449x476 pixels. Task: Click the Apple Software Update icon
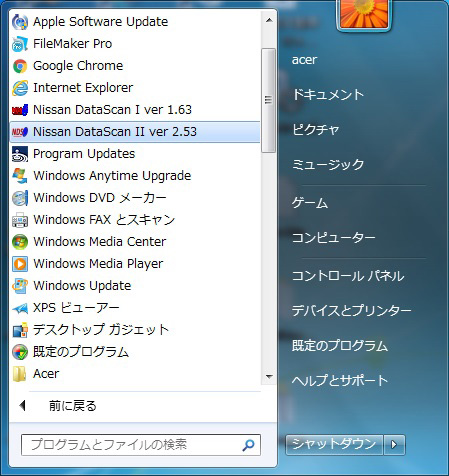coord(20,22)
